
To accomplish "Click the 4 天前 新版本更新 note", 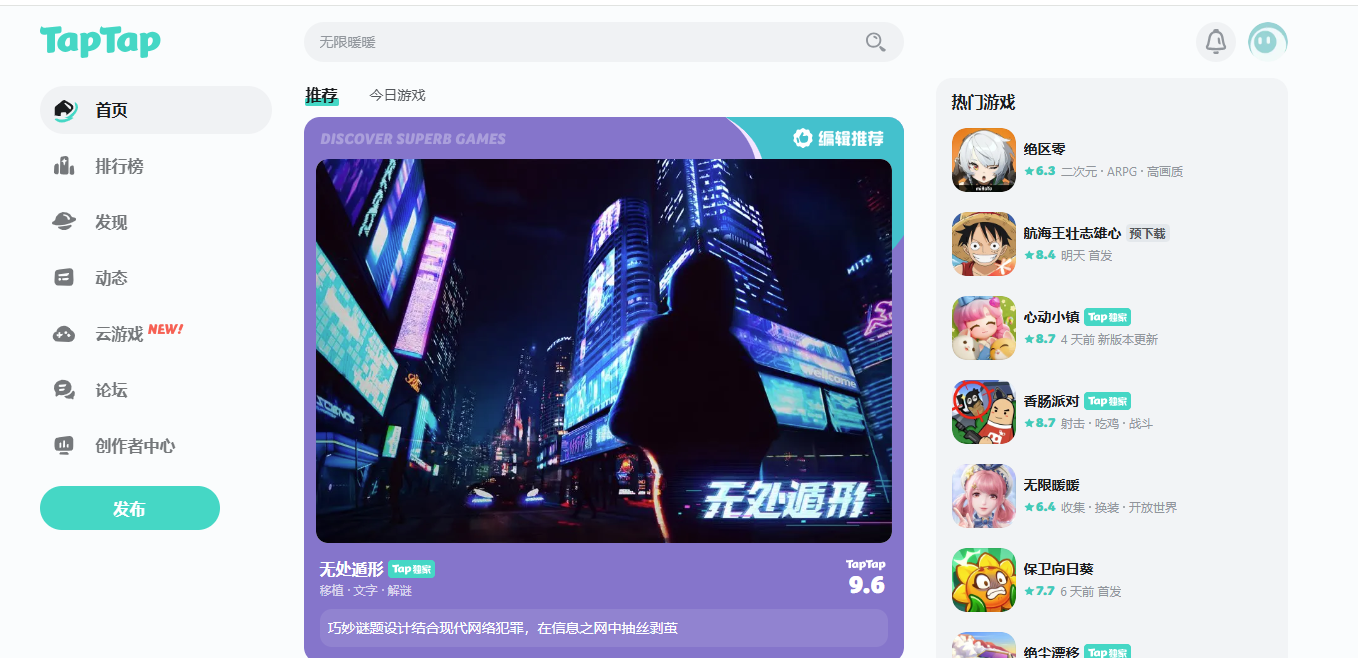I will (x=1109, y=339).
